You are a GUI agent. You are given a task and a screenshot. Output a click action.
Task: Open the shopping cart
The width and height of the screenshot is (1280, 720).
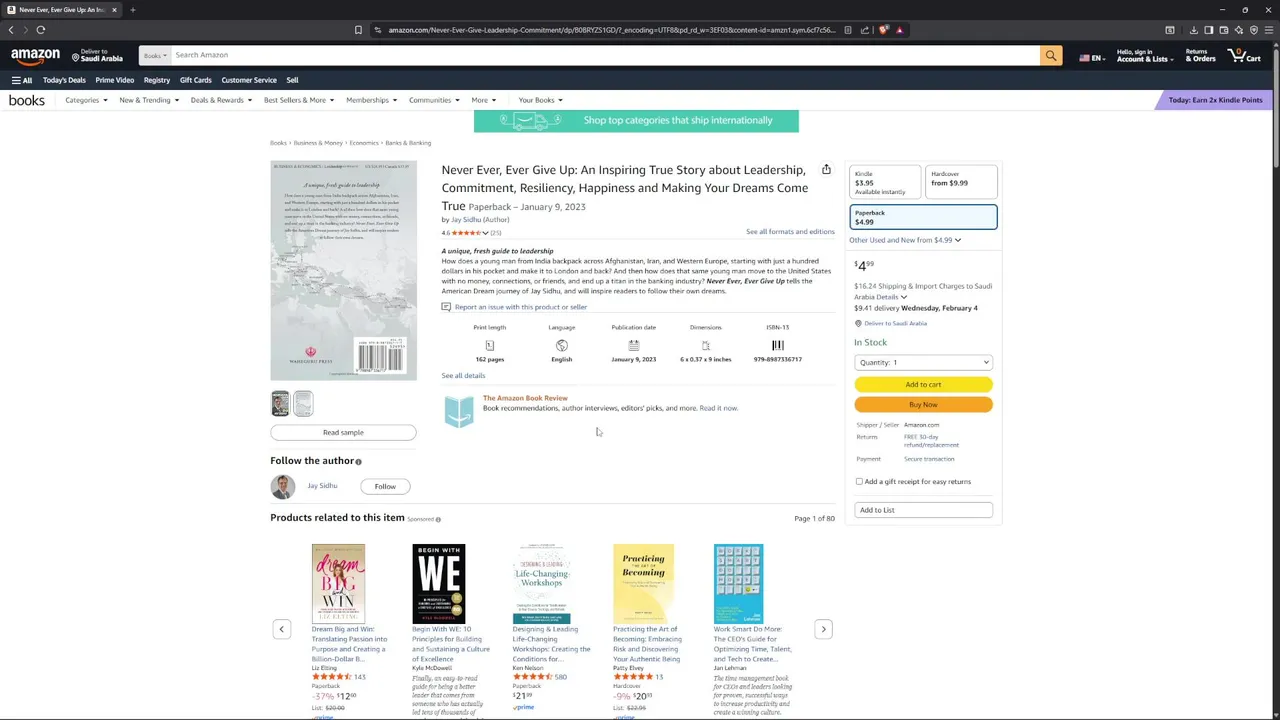(1244, 56)
